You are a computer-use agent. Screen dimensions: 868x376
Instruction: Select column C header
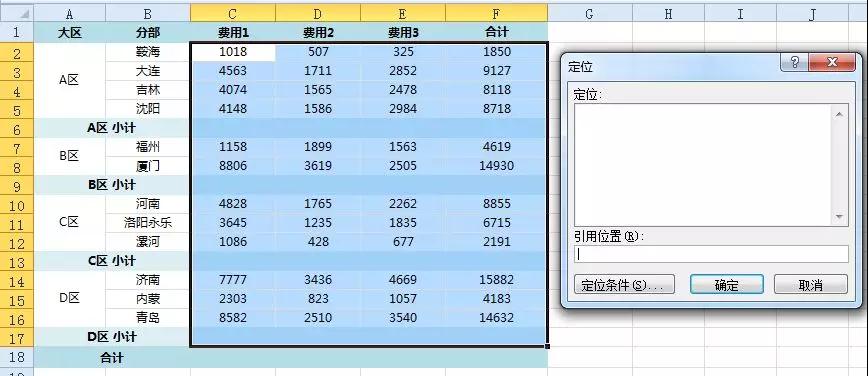(233, 13)
